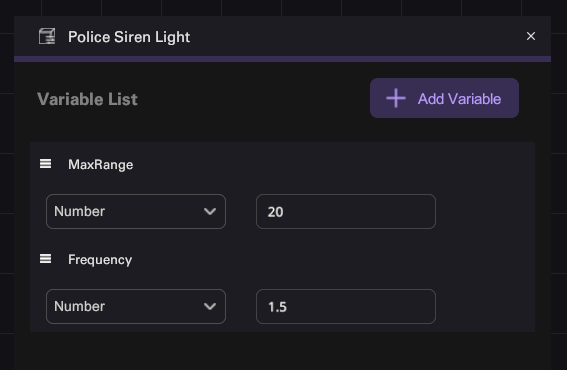Click empty space right of MaxRange value field
Viewport: 567px width, 370px height.
[x=485, y=212]
